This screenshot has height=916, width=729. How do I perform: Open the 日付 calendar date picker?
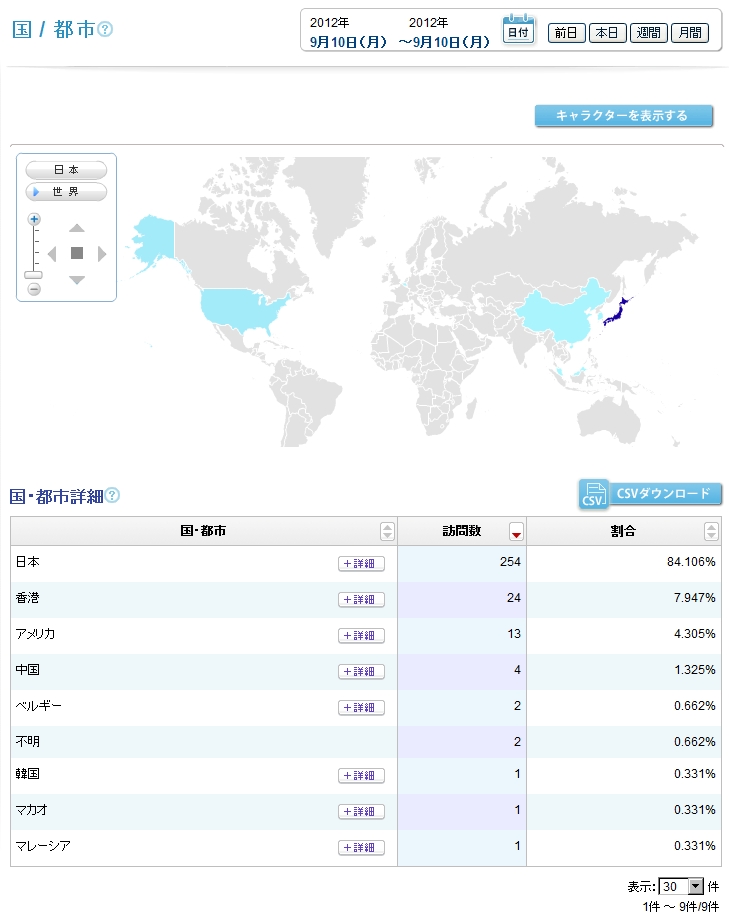coord(518,29)
